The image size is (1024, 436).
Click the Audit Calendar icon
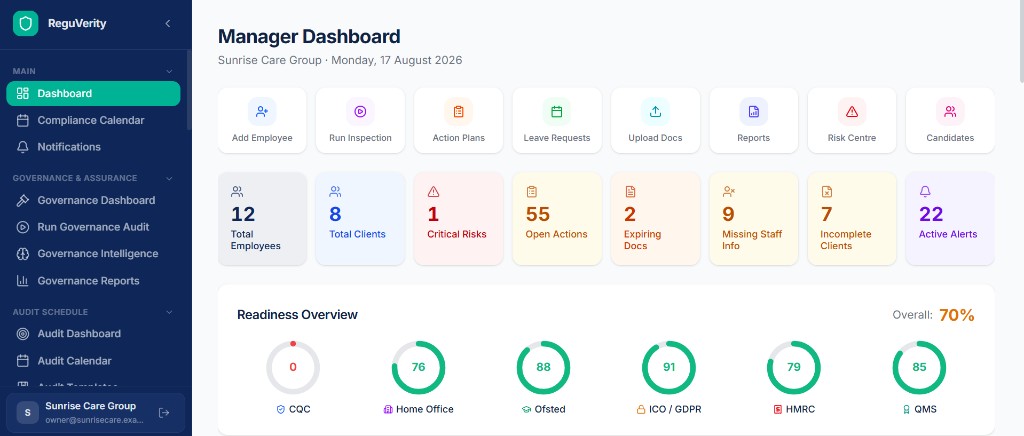tap(23, 361)
